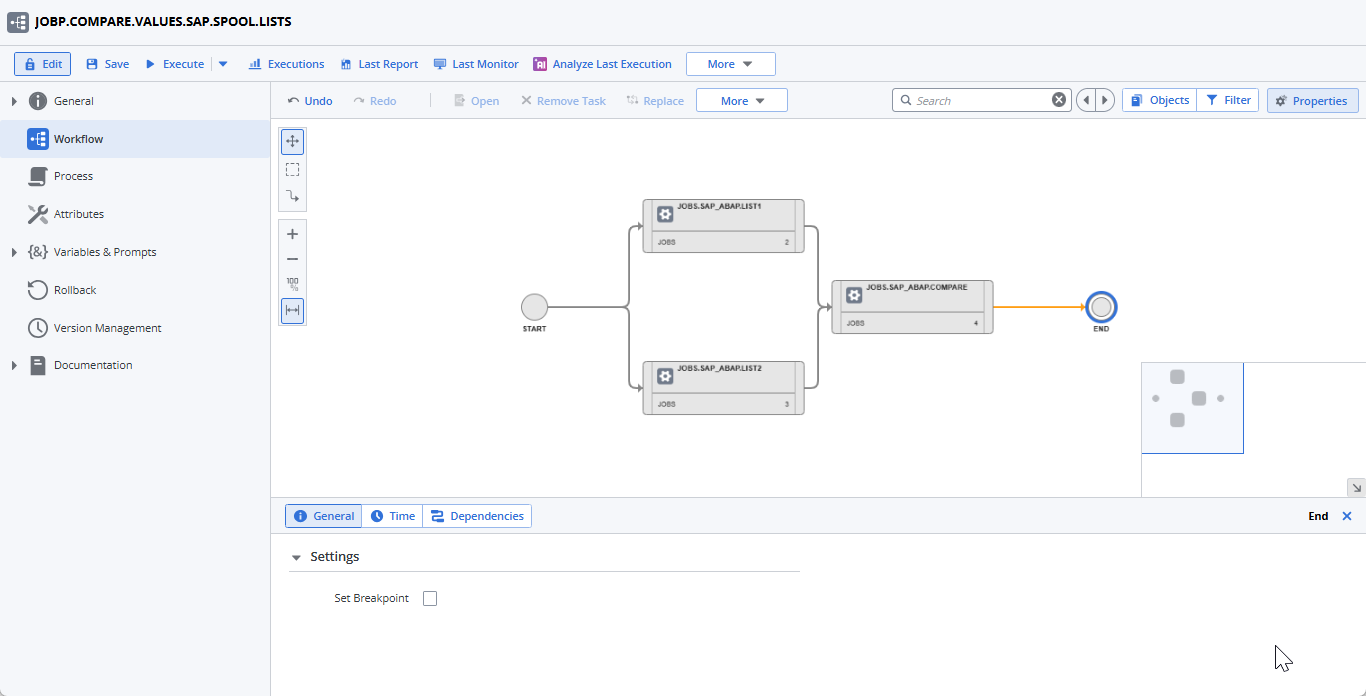Select the pan tool in the canvas toolbar
The image size is (1366, 696).
292,141
